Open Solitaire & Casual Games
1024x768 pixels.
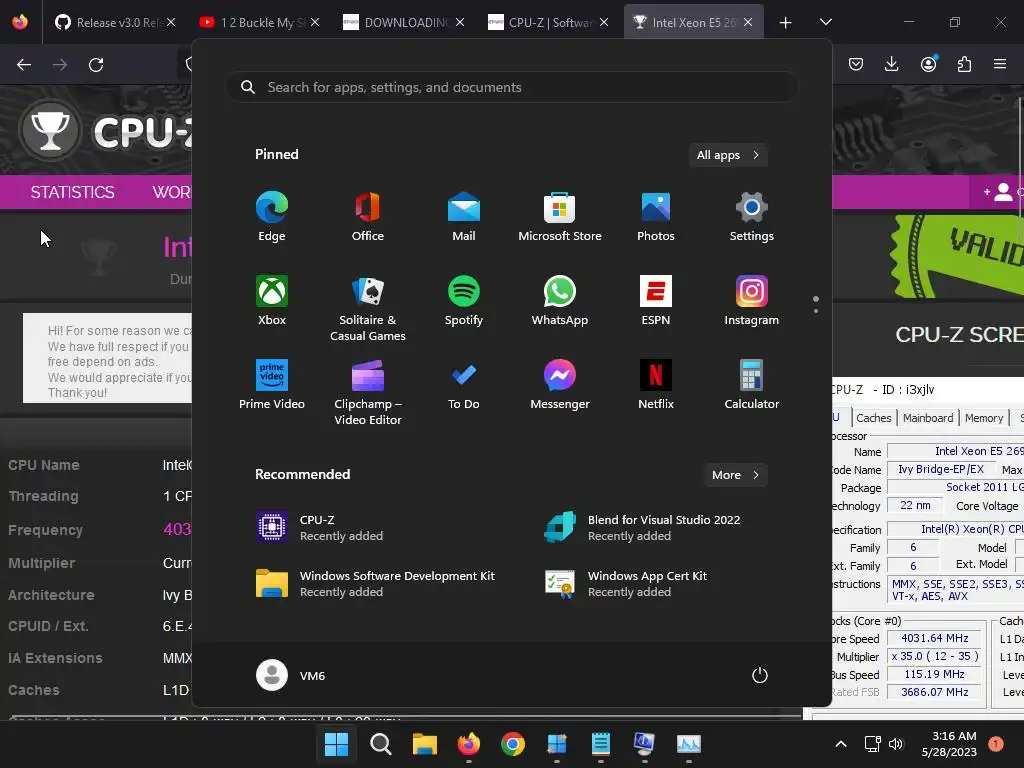[x=368, y=308]
